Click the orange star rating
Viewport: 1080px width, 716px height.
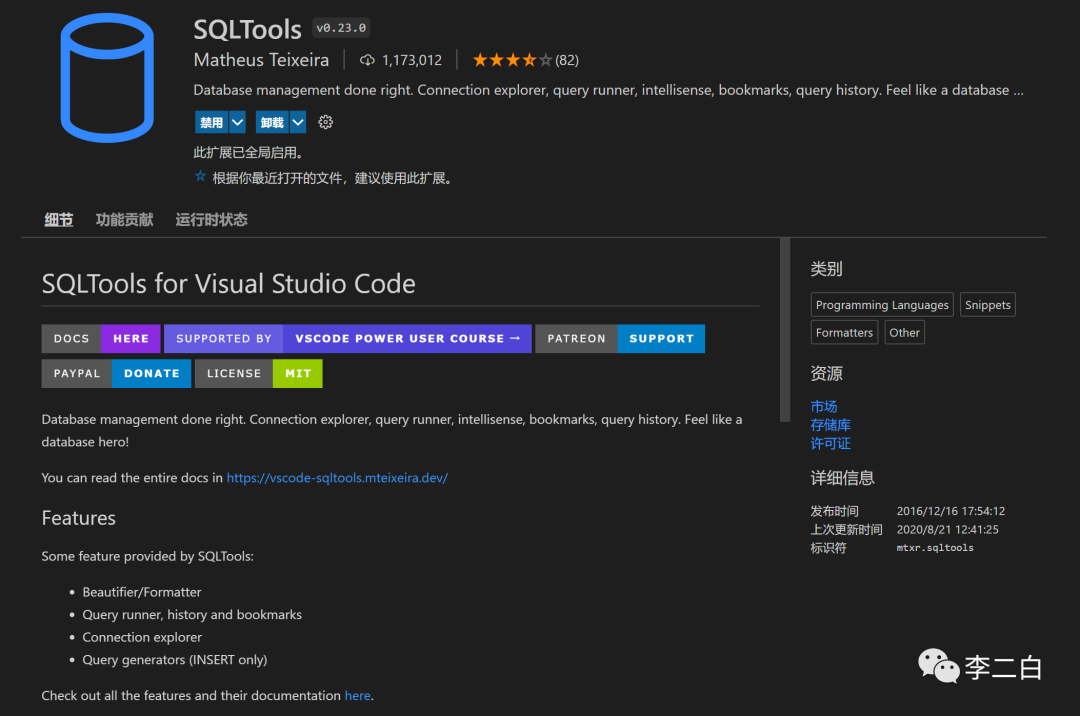[511, 60]
